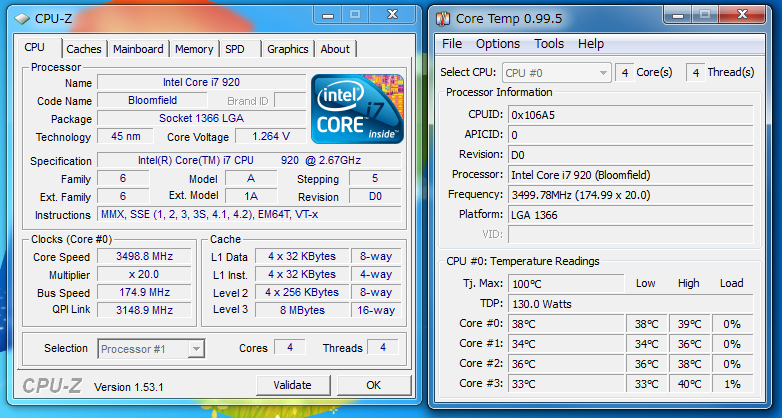The image size is (782, 418).
Task: Minimize the CPU-Z window
Action: coord(328,15)
